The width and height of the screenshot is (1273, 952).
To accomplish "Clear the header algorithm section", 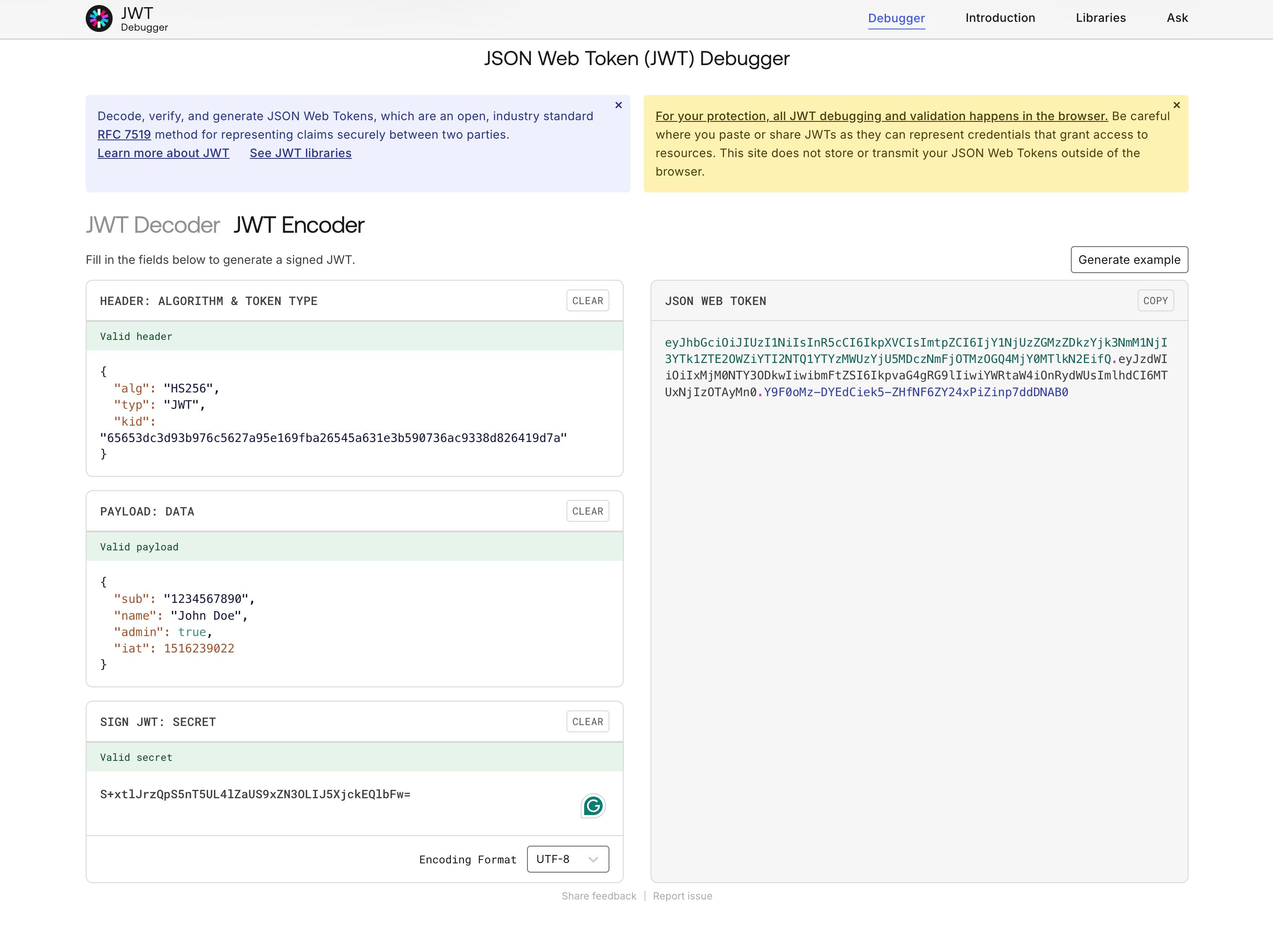I will [587, 300].
